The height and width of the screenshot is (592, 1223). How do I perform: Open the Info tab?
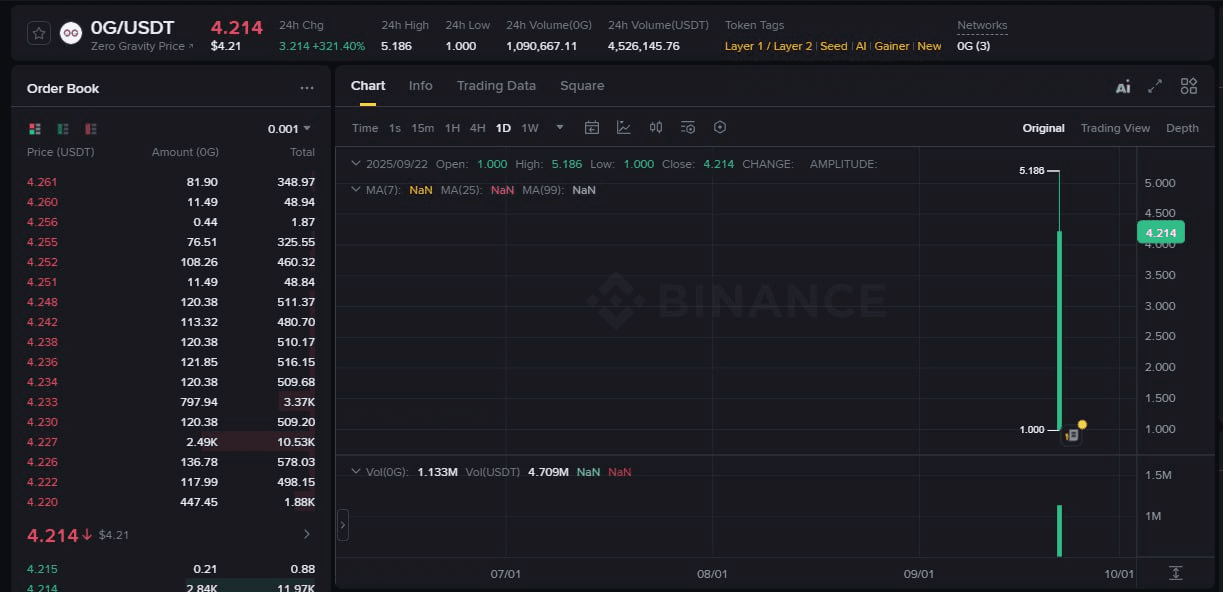pyautogui.click(x=421, y=86)
